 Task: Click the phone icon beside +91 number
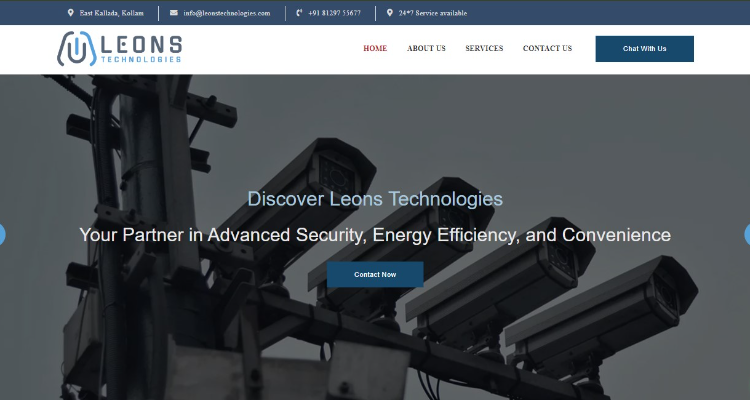tap(299, 13)
